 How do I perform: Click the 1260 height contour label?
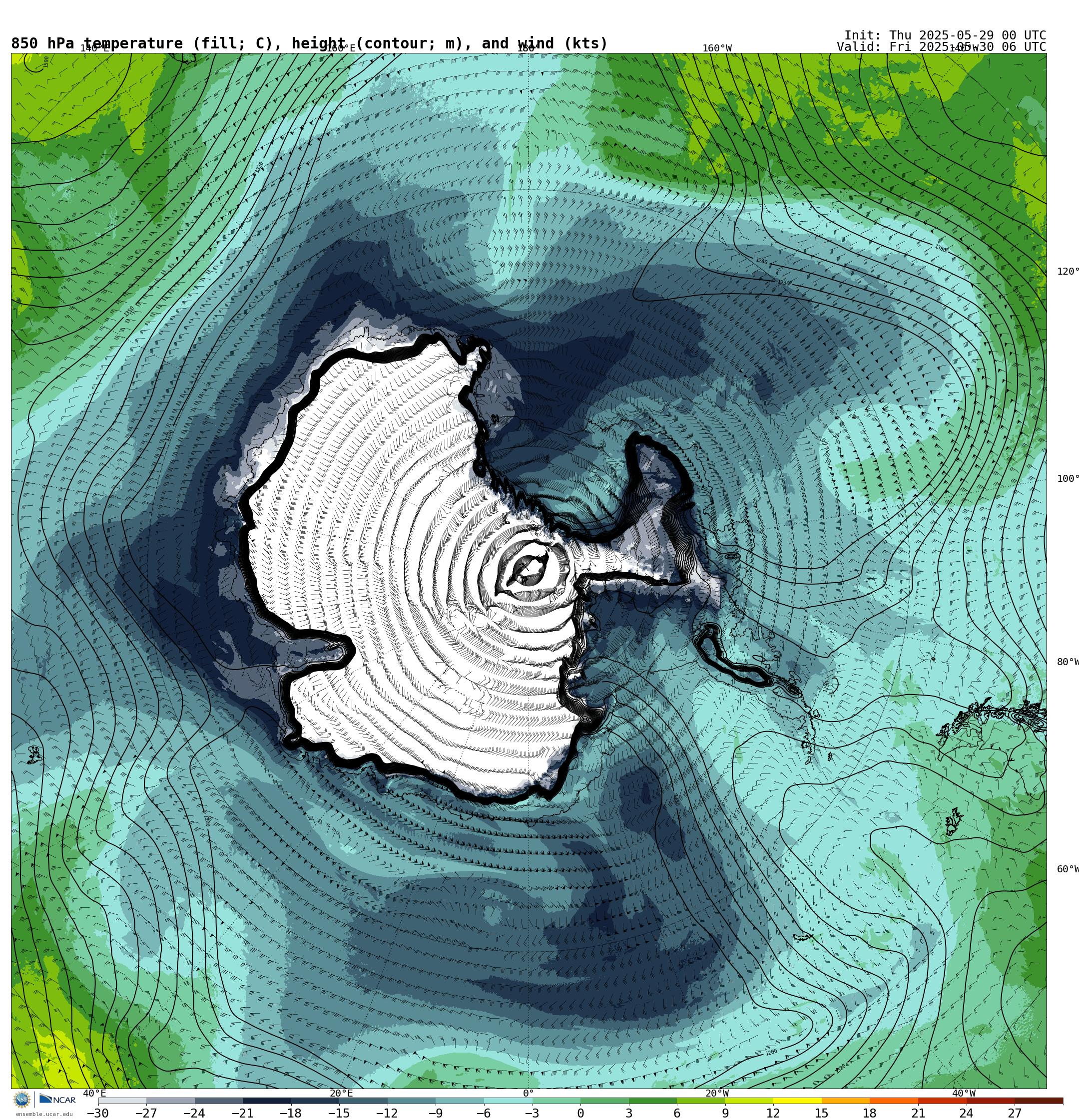pos(762,261)
